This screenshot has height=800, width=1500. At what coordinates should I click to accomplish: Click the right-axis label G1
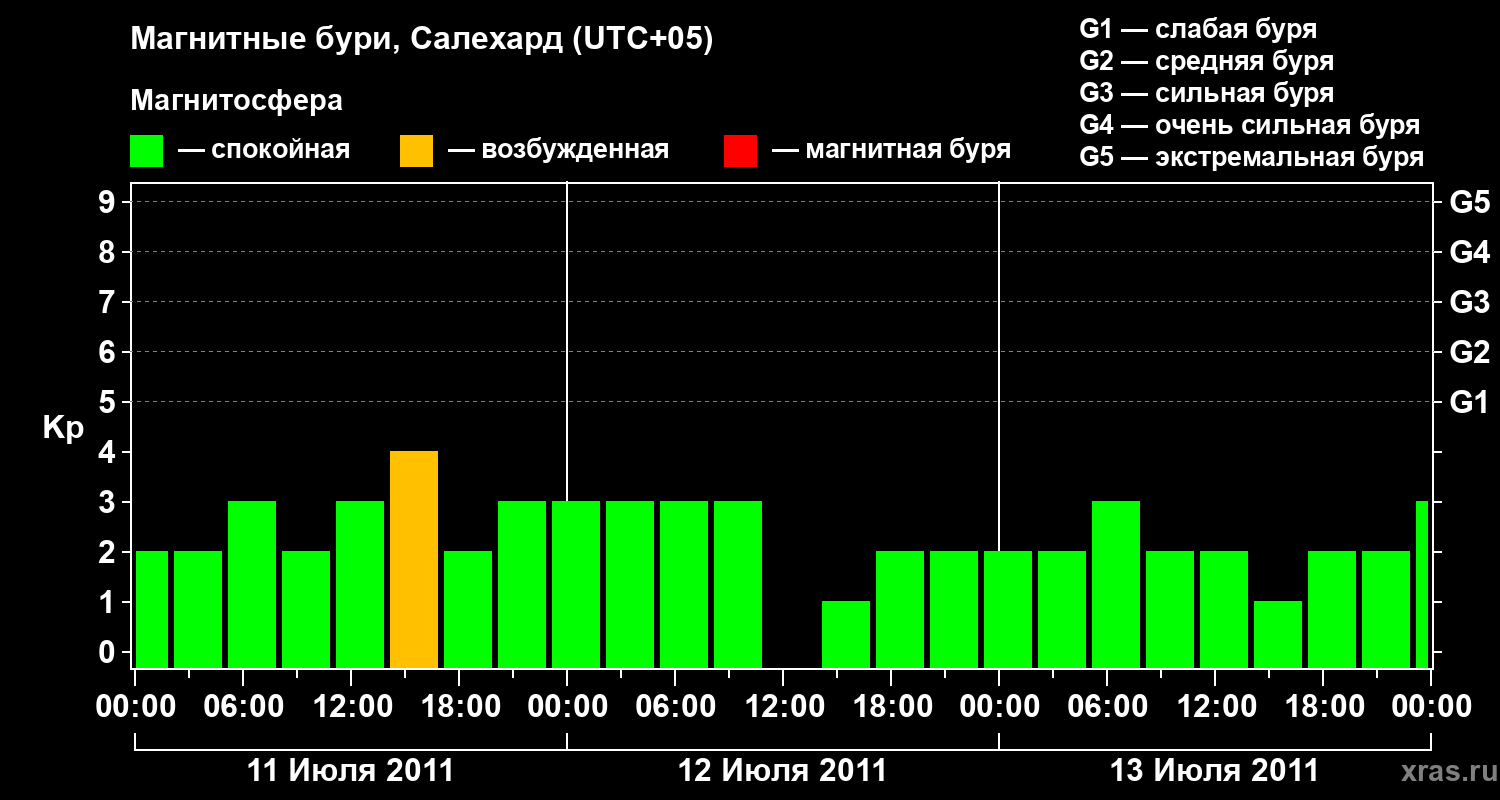[1469, 402]
